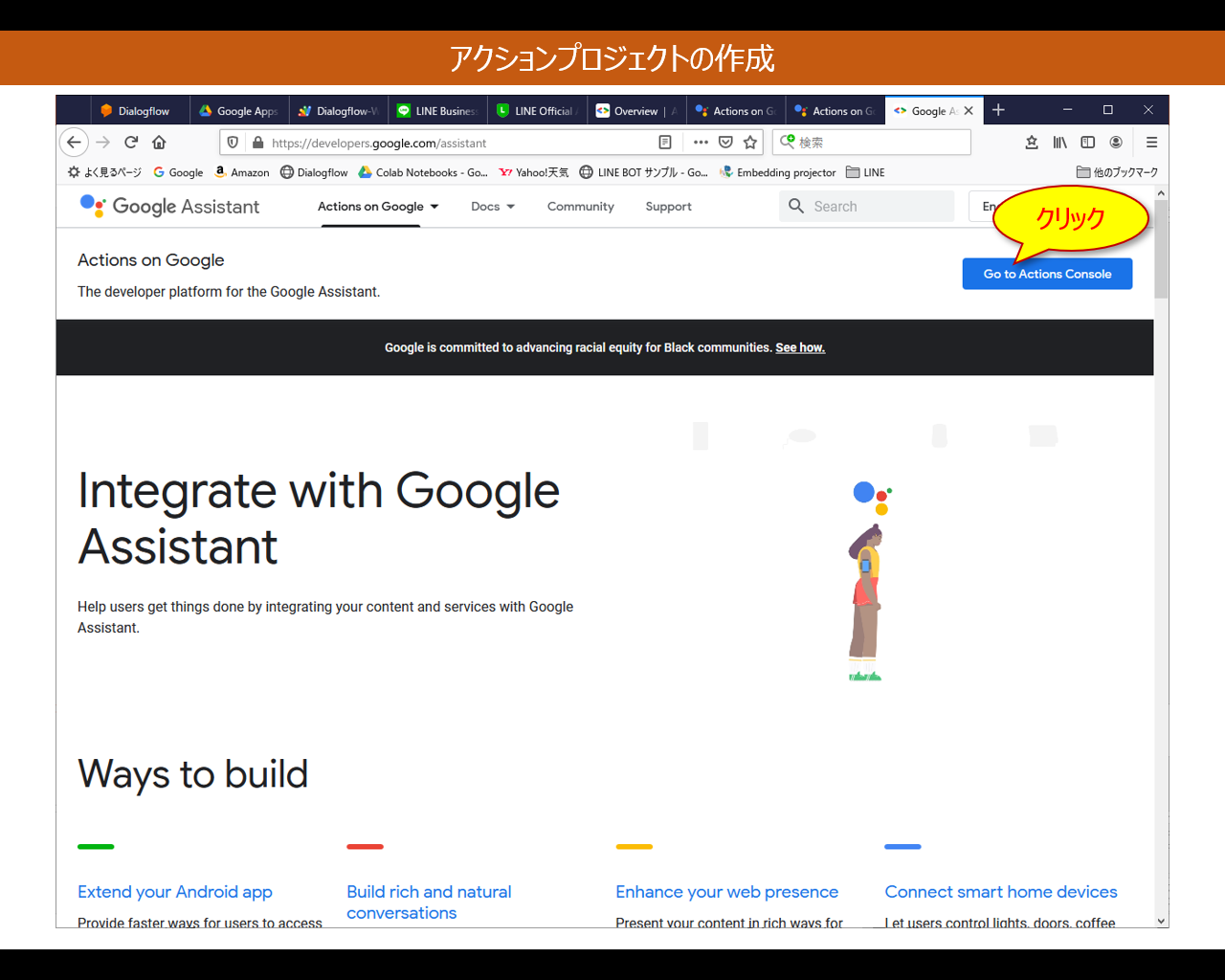
Task: Open the 他のブックマーク folder
Action: tap(1117, 172)
